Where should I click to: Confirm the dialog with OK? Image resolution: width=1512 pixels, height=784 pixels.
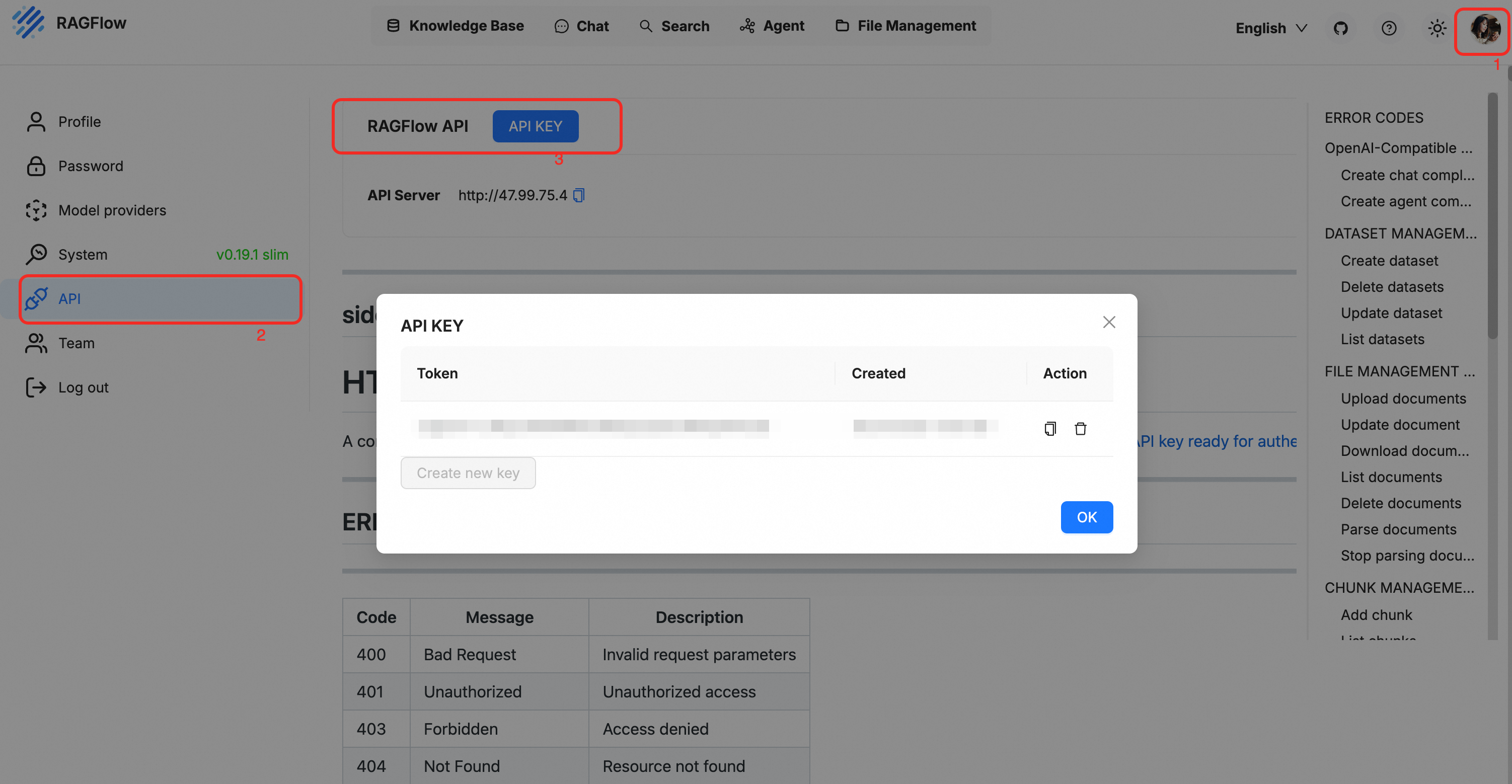[1087, 517]
